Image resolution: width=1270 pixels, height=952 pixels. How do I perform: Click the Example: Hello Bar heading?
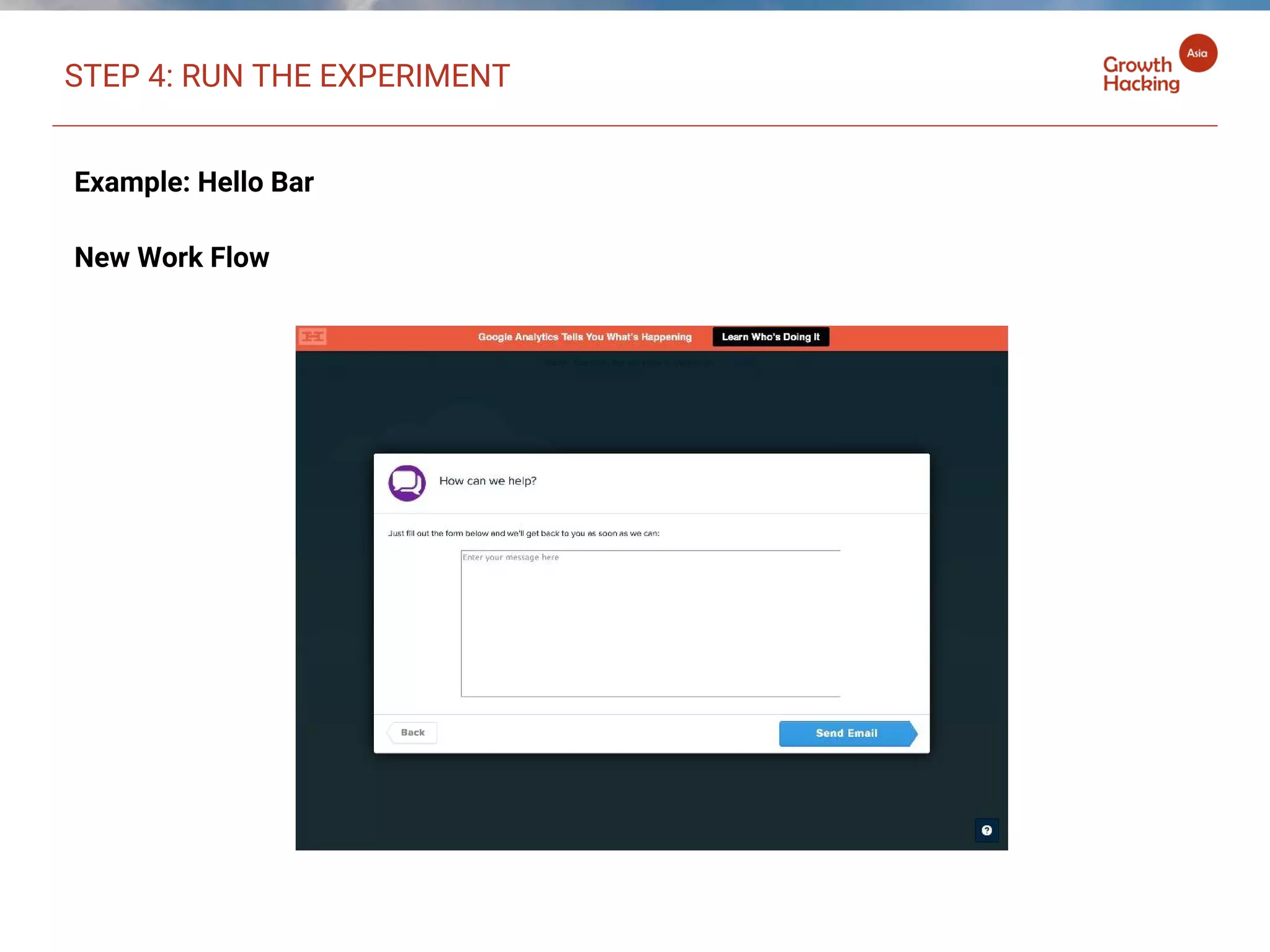pos(194,182)
